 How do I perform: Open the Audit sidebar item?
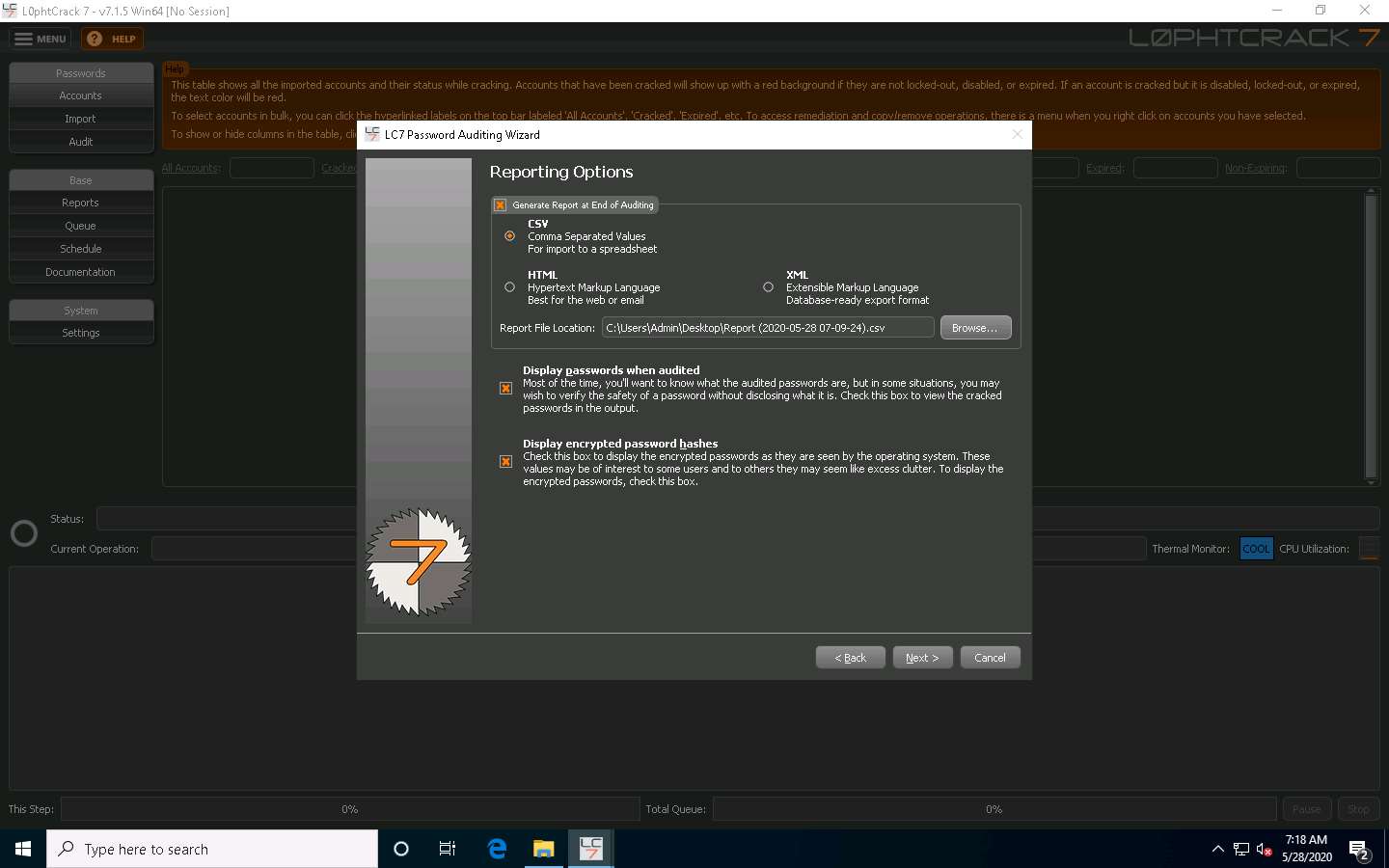click(81, 142)
